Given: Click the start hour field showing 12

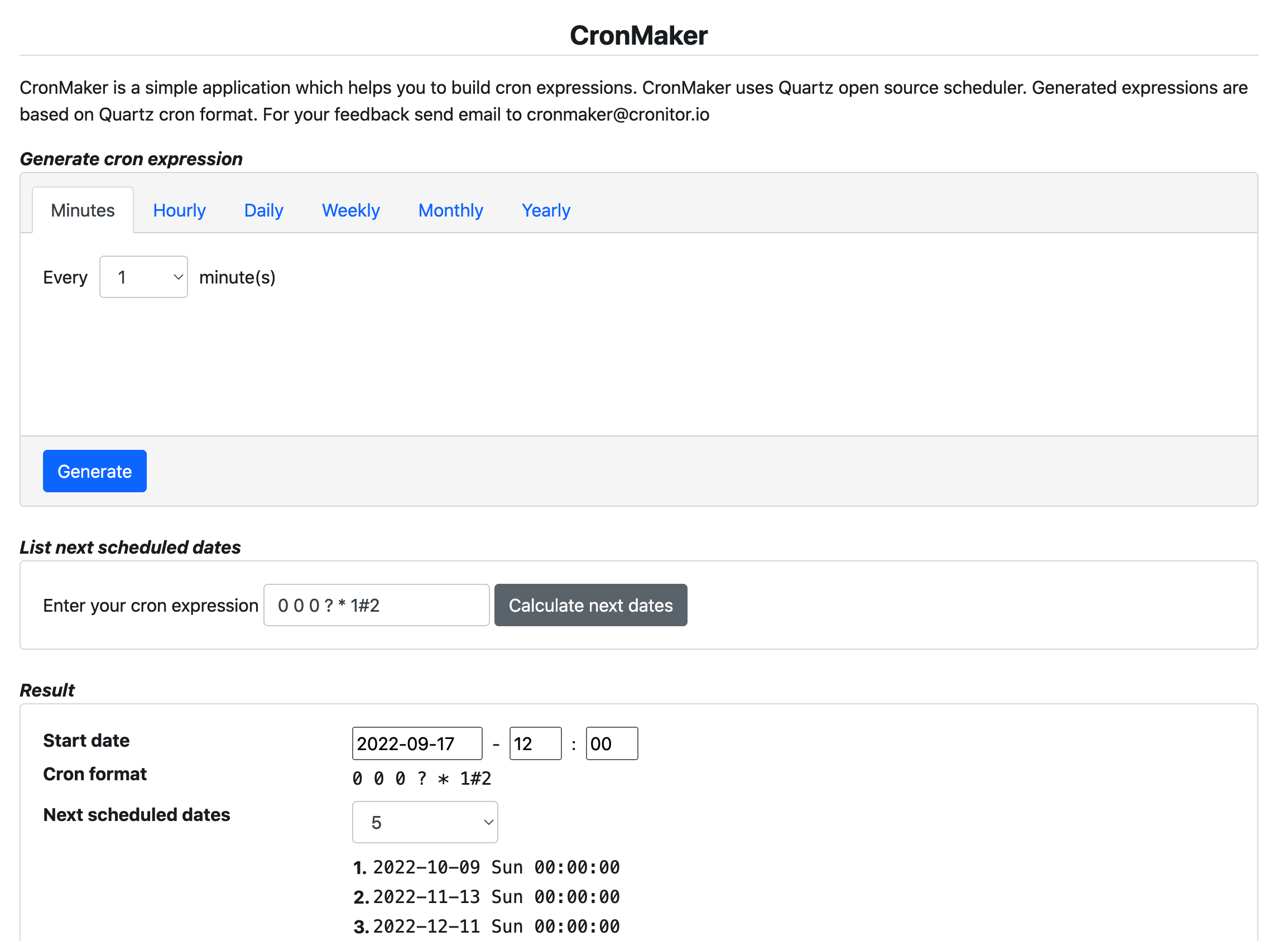Looking at the screenshot, I should point(535,743).
